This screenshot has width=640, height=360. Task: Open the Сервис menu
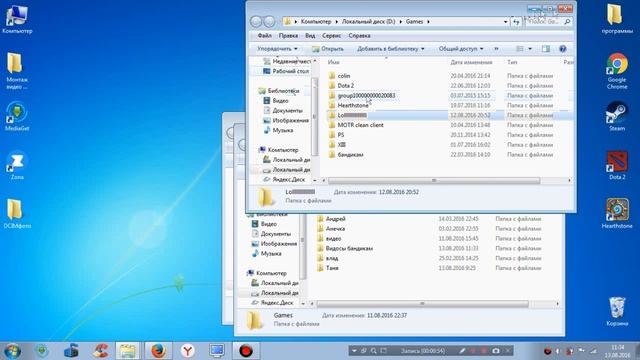331,36
